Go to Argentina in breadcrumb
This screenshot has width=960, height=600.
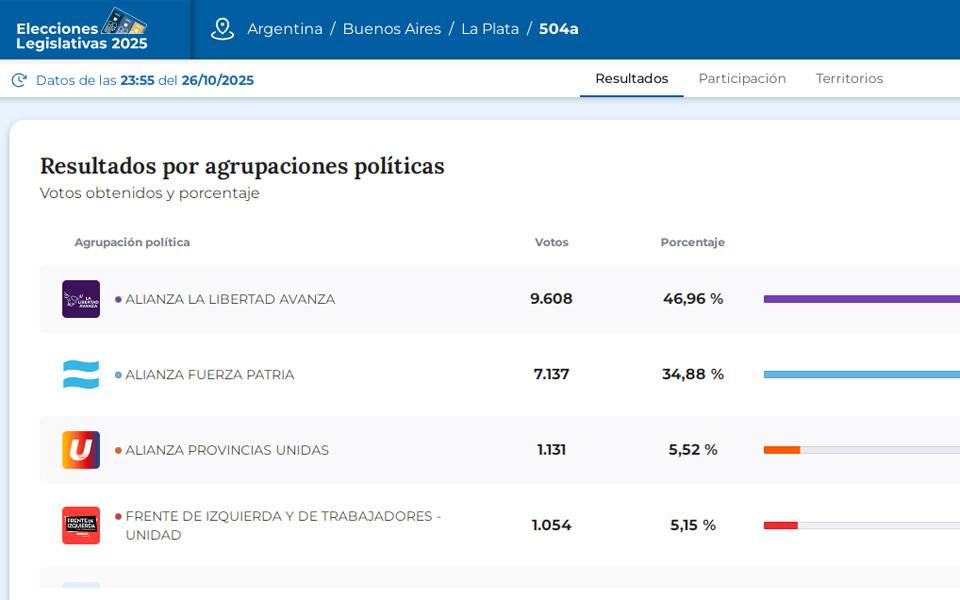point(285,29)
